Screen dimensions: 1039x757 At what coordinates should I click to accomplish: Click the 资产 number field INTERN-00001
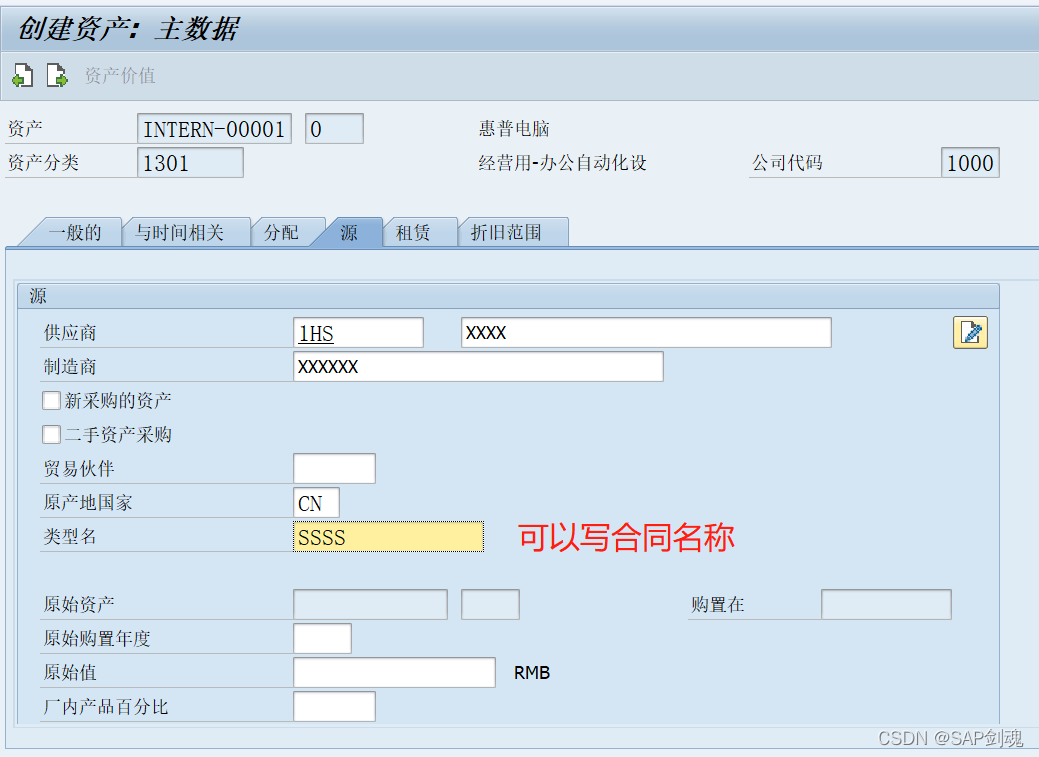click(x=214, y=129)
